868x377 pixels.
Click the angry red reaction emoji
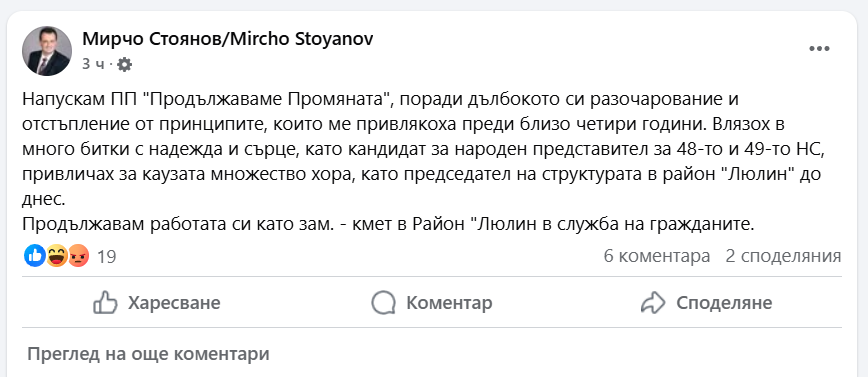pyautogui.click(x=78, y=256)
